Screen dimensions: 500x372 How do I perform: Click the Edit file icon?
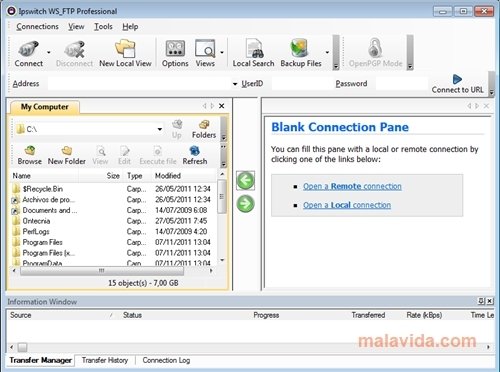pyautogui.click(x=125, y=151)
